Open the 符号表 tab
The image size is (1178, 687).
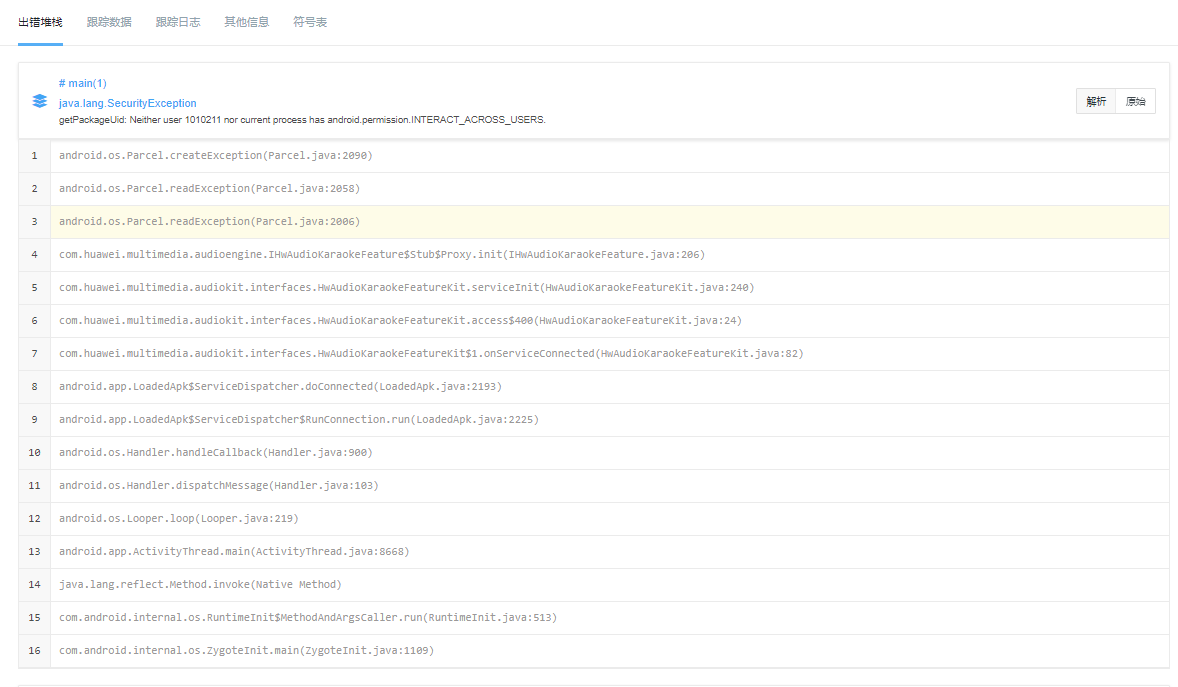310,23
